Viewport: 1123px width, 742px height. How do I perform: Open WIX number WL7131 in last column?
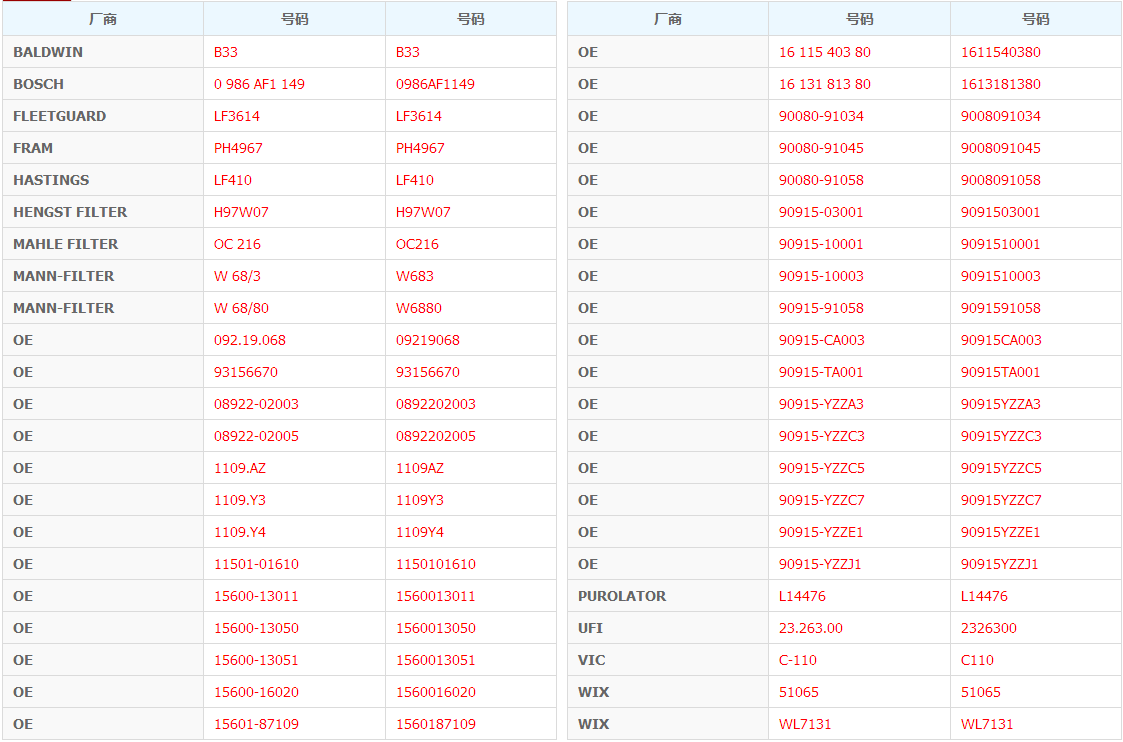(987, 724)
